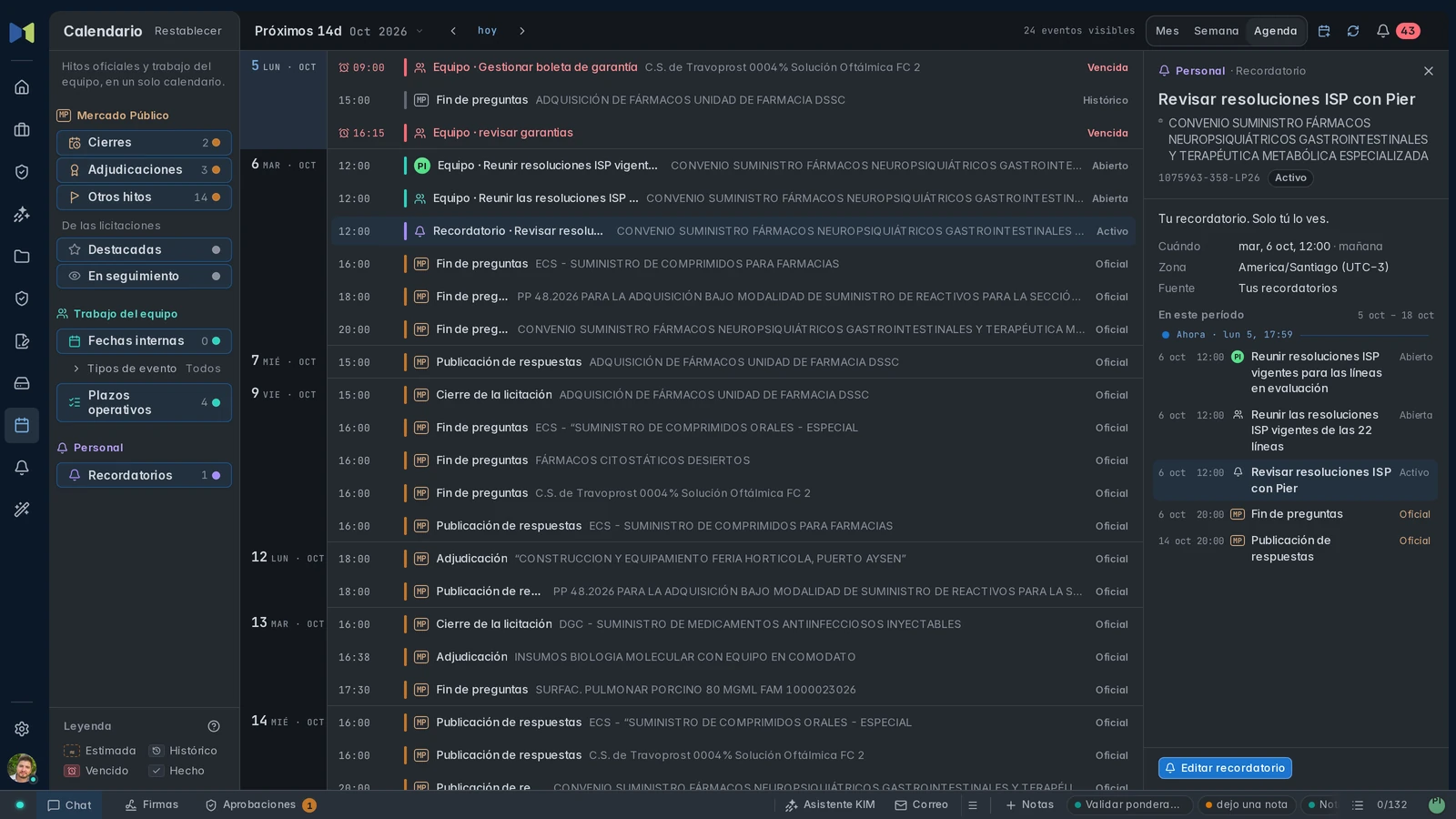Open the briefcase icon in left sidebar

(x=22, y=130)
